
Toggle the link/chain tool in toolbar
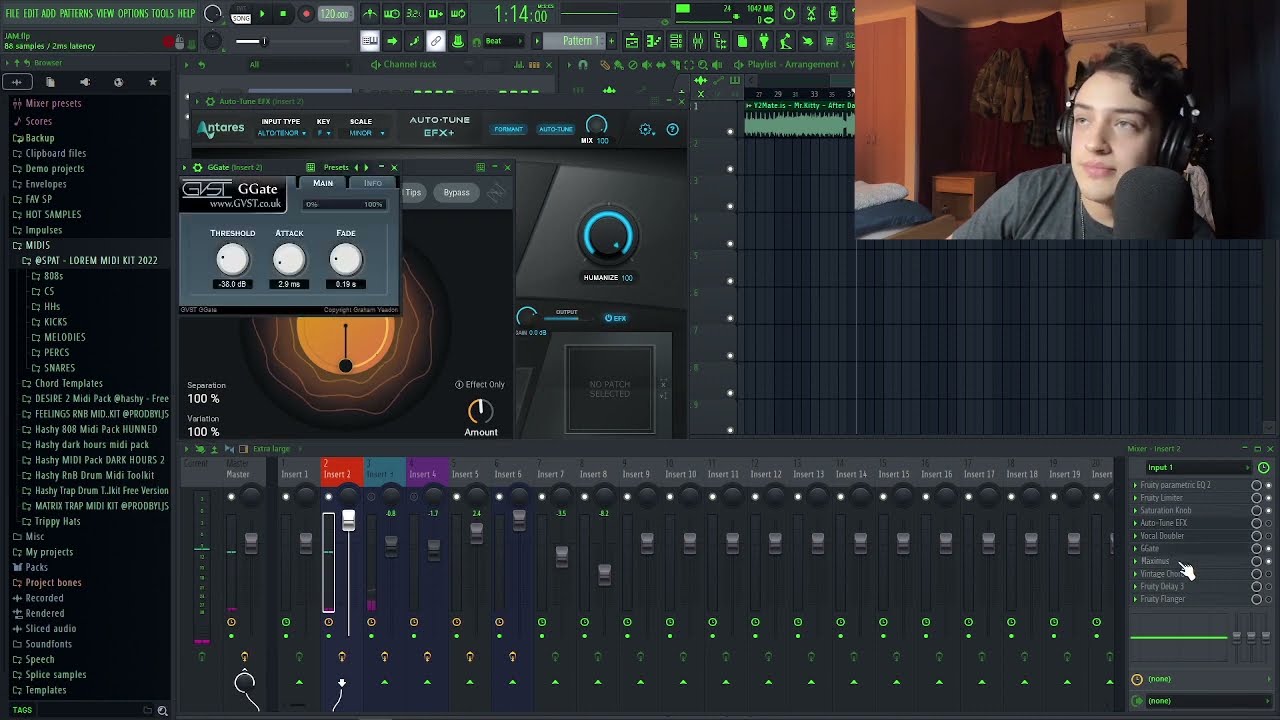point(436,41)
